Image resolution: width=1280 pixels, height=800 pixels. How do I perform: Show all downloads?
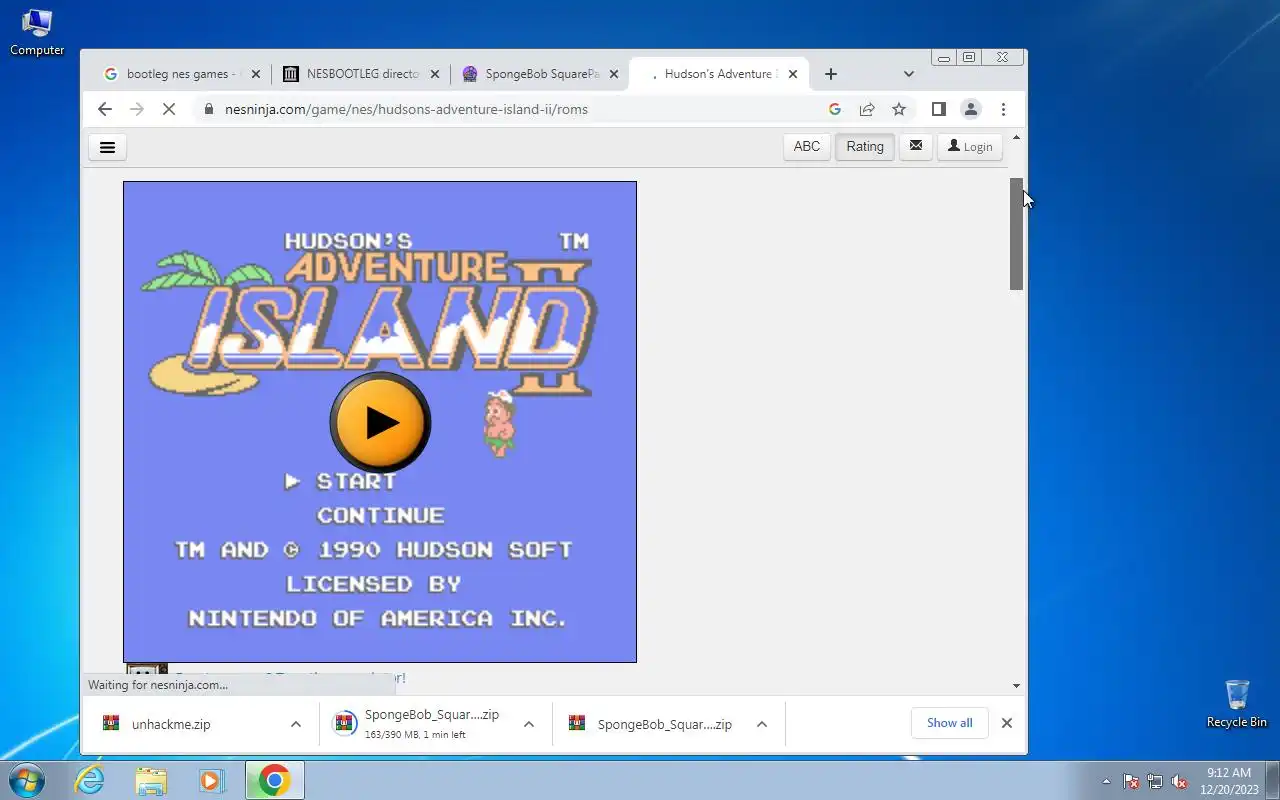pyautogui.click(x=949, y=723)
